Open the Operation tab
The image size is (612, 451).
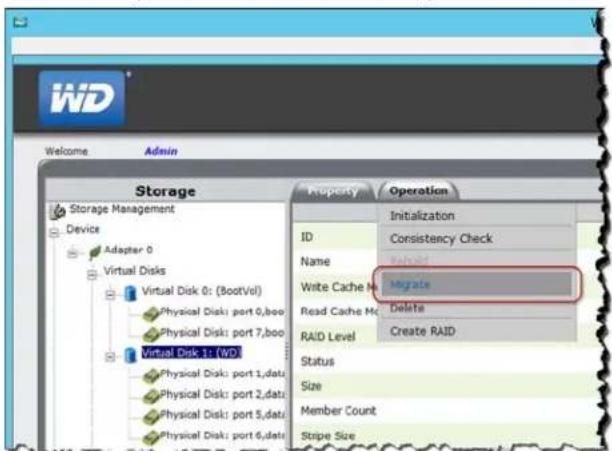(418, 191)
